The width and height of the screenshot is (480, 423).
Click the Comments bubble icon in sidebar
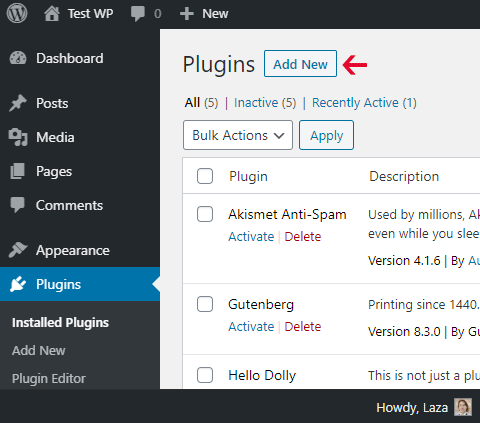tap(18, 205)
